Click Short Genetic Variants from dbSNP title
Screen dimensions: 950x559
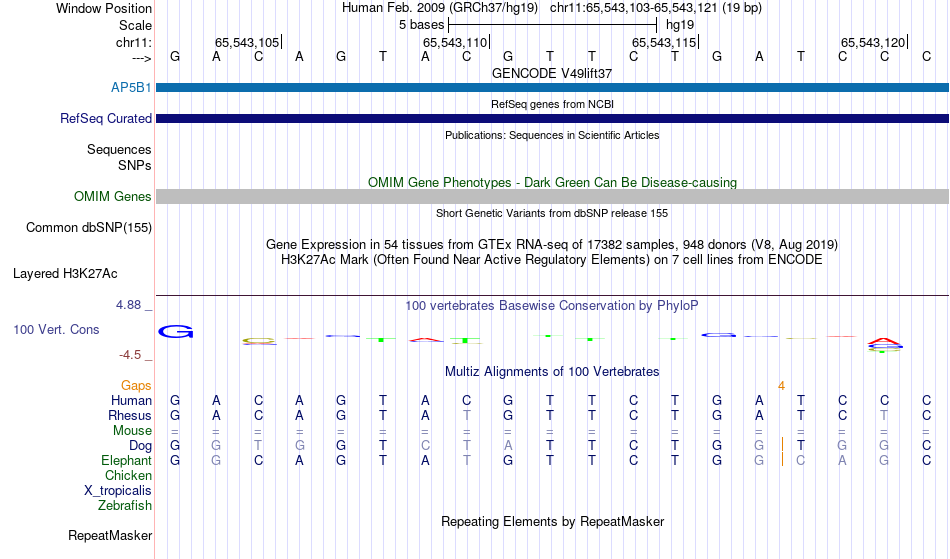tap(552, 213)
